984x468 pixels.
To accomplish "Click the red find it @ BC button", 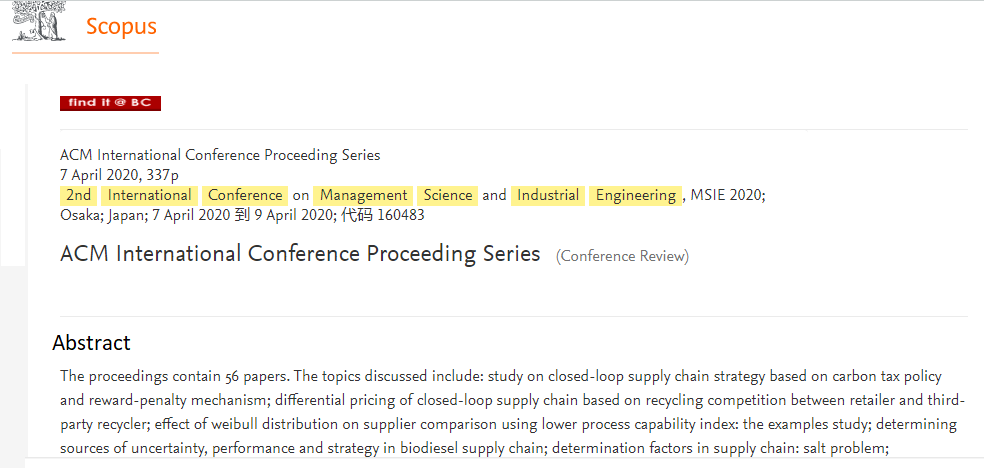I will coord(110,103).
